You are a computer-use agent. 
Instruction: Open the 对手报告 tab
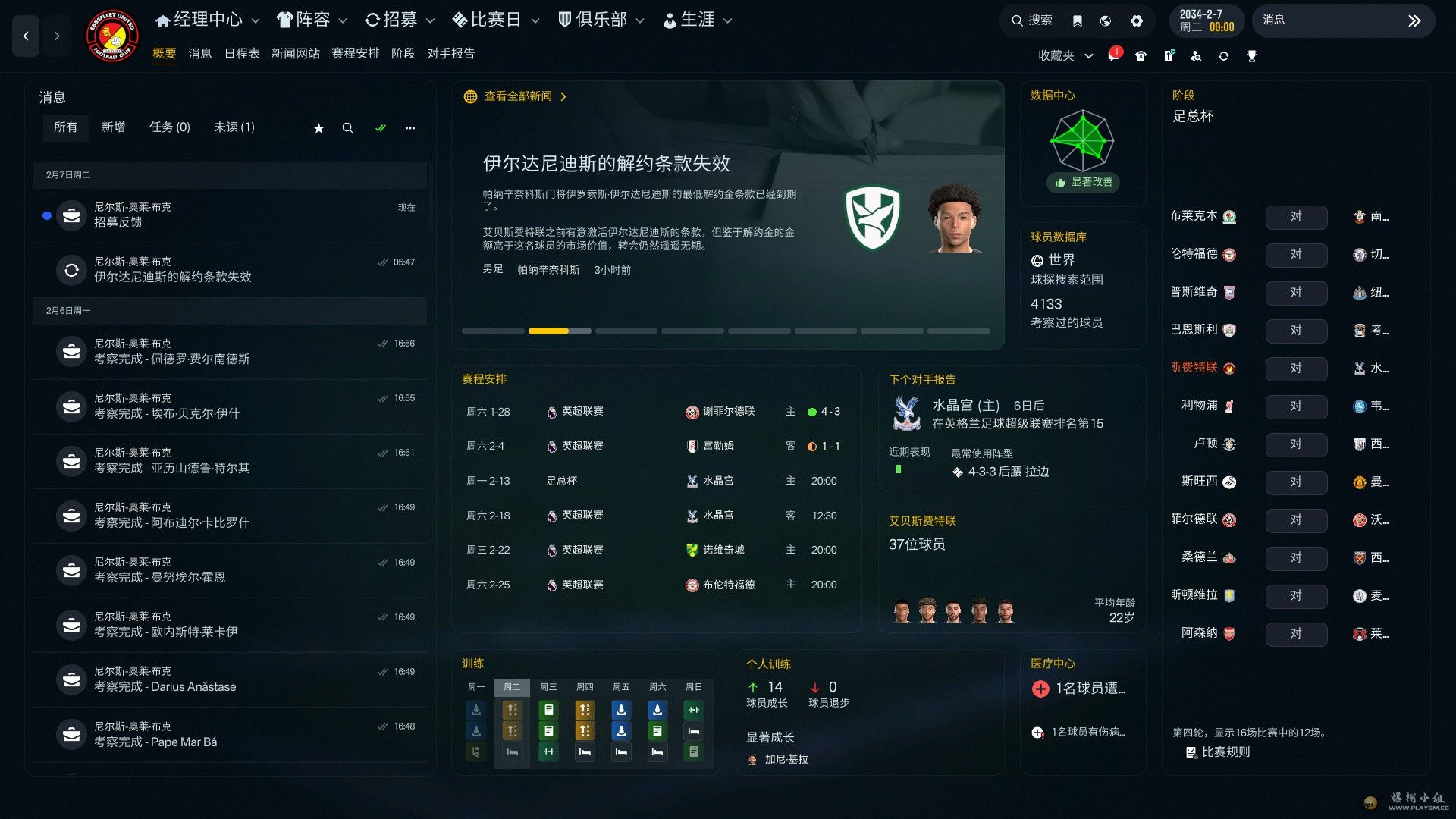point(450,53)
